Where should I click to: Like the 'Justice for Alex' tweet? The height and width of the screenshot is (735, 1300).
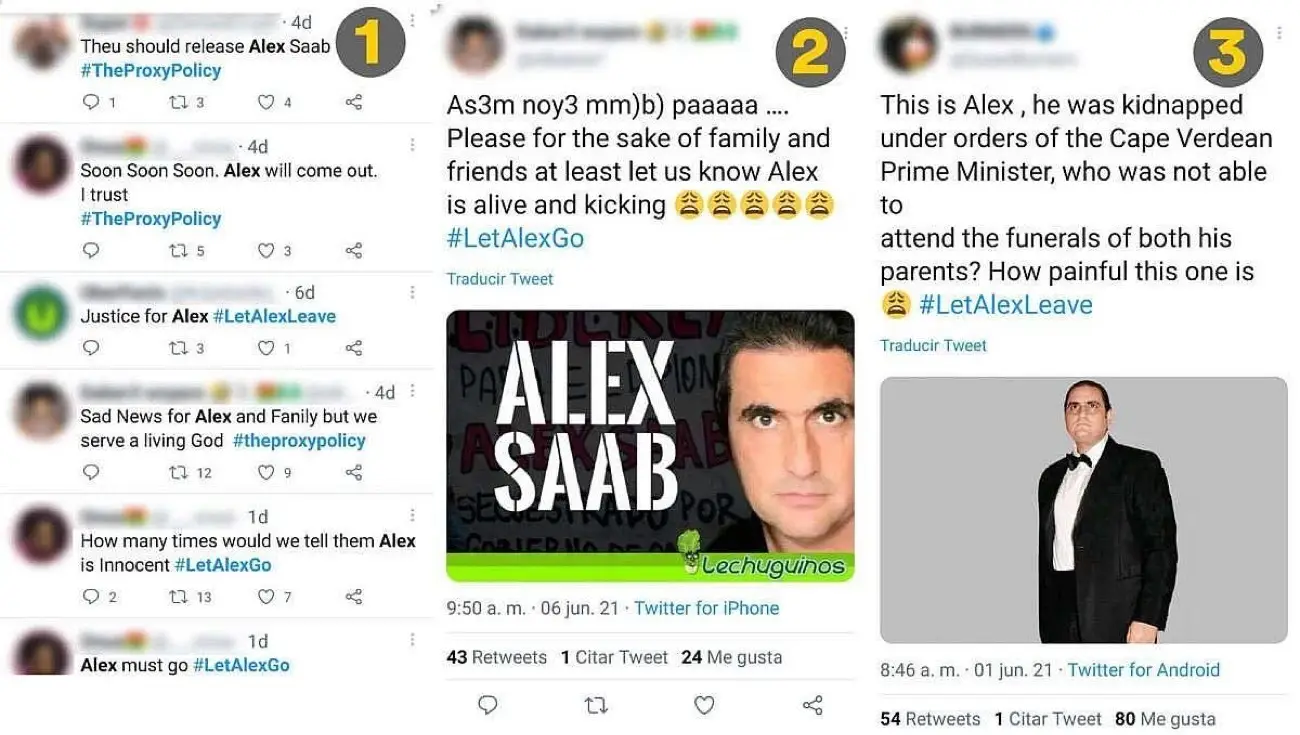pyautogui.click(x=266, y=348)
